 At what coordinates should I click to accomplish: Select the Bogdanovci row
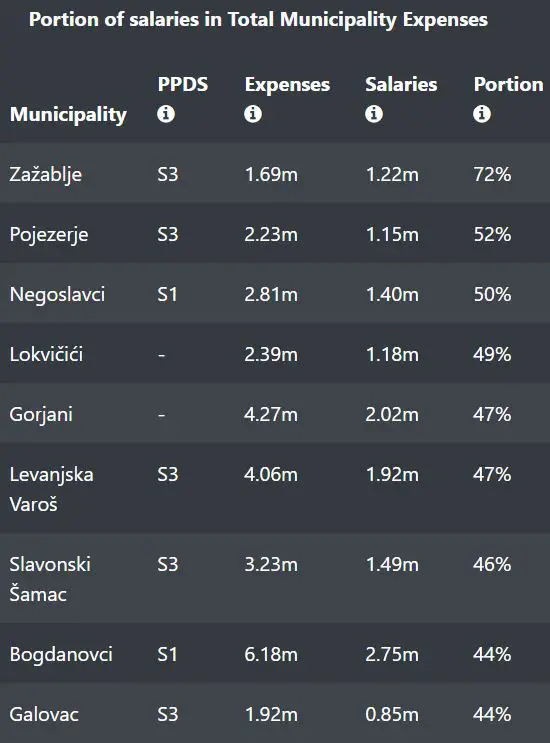click(x=275, y=653)
